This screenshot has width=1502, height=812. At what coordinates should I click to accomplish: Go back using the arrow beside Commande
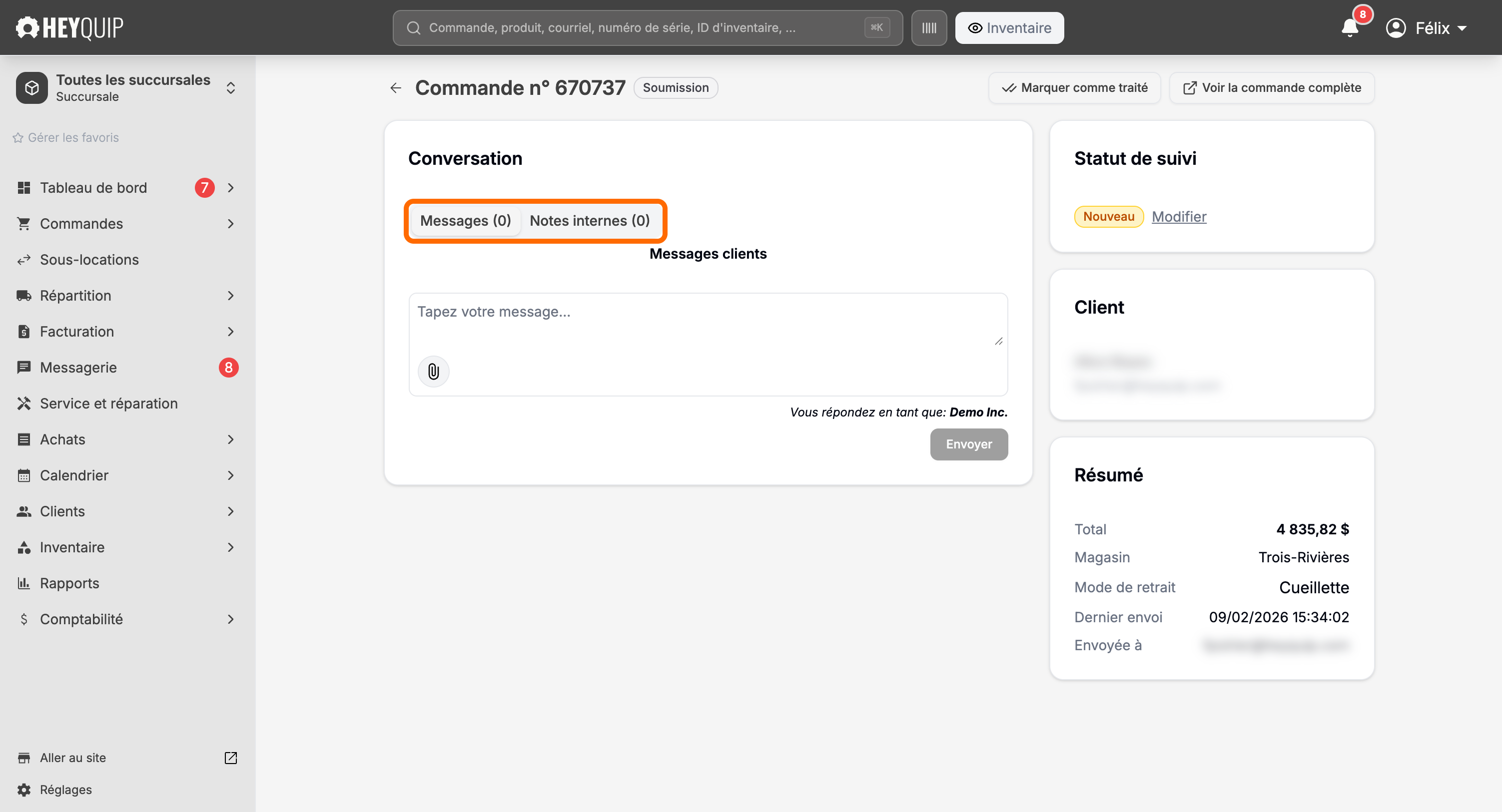tap(396, 88)
